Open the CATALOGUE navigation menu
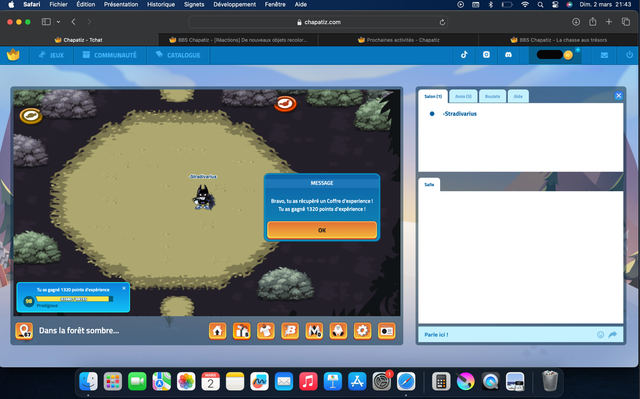The image size is (640, 399). coord(178,55)
